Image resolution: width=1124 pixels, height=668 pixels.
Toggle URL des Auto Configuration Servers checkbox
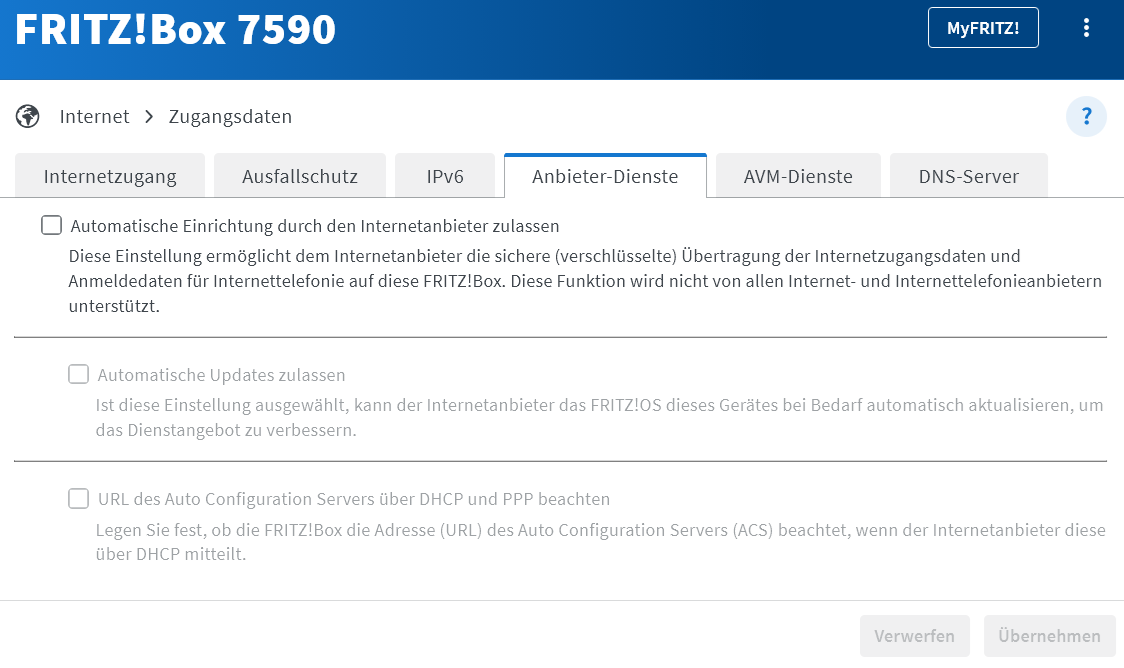tap(78, 498)
